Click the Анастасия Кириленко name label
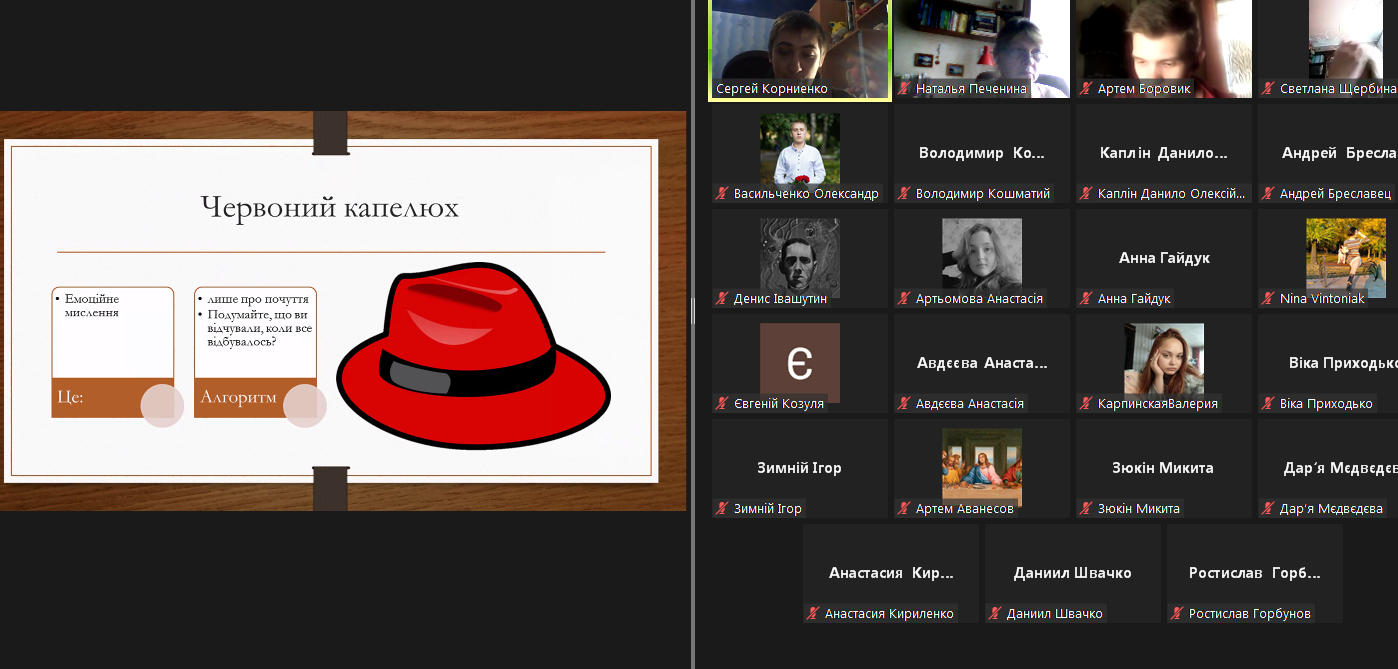Viewport: 1398px width, 669px height. [889, 614]
